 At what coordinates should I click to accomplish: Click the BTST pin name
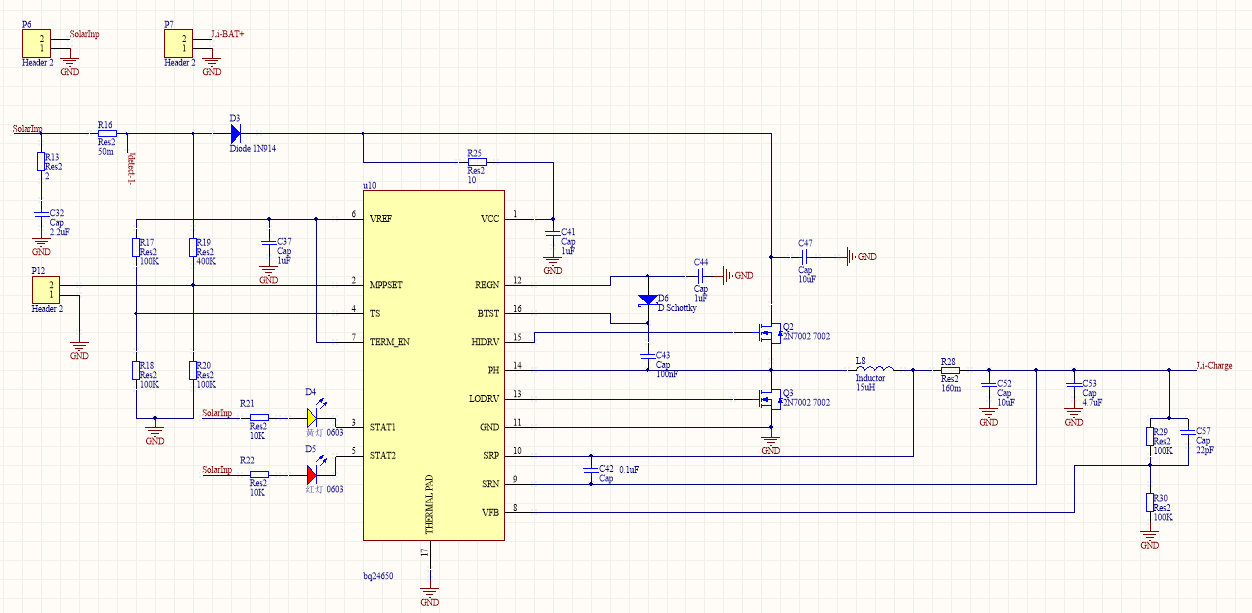pyautogui.click(x=486, y=313)
